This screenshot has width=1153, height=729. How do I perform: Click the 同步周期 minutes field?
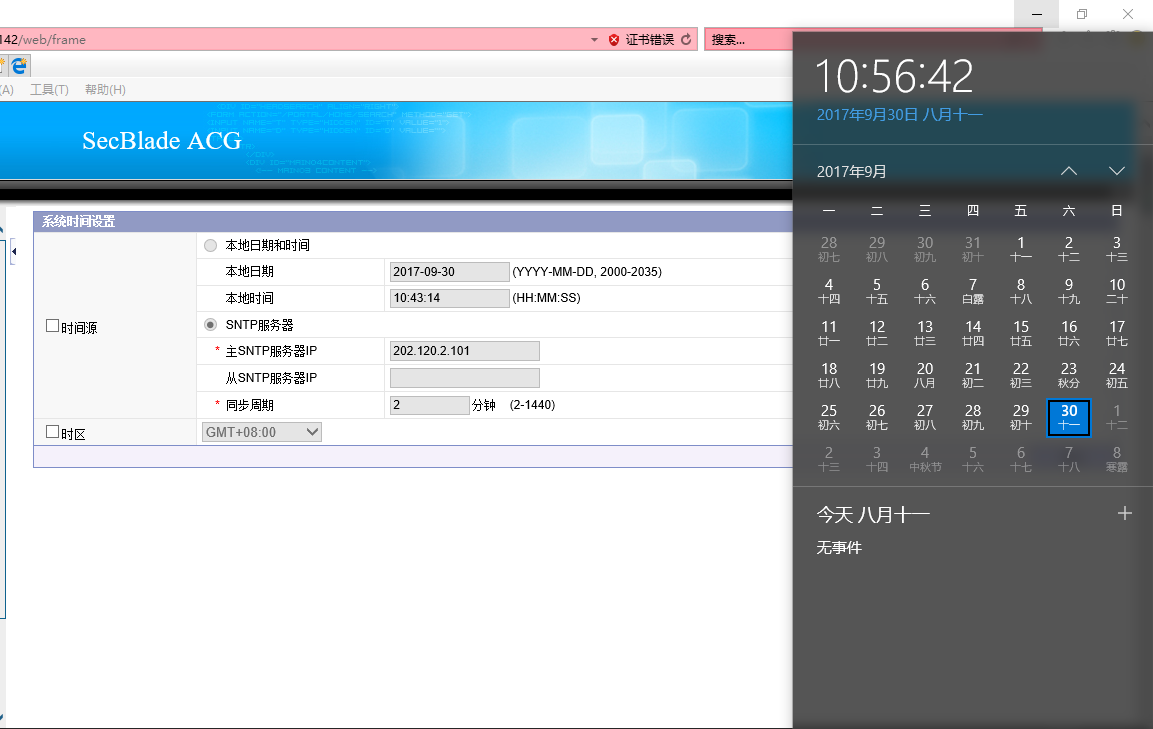(x=429, y=405)
